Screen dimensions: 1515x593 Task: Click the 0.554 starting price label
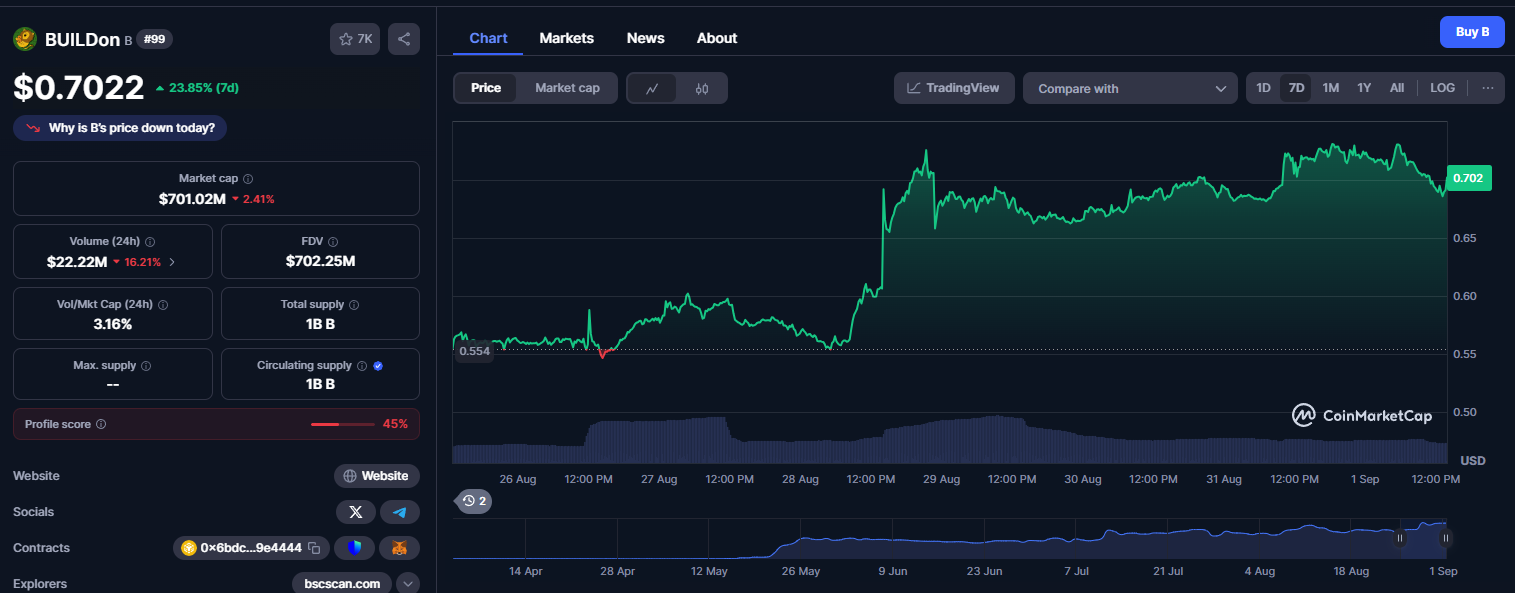pyautogui.click(x=475, y=351)
